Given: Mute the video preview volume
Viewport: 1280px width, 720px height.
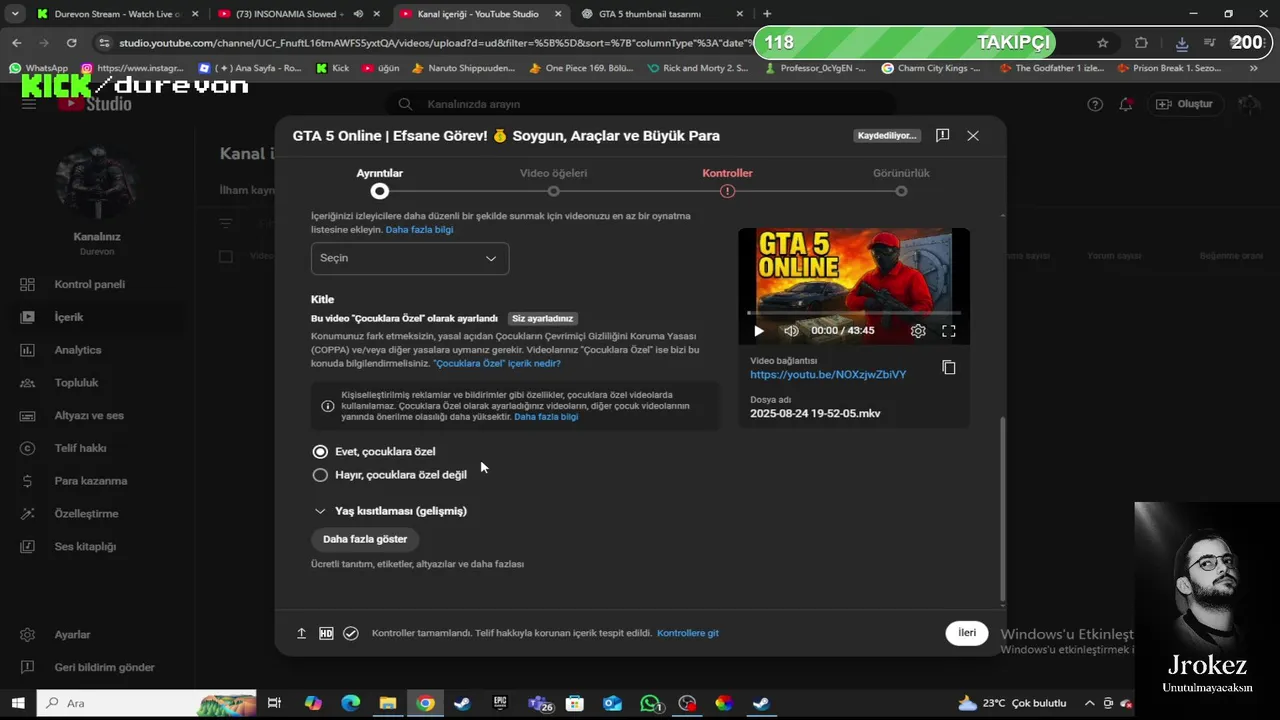Looking at the screenshot, I should (x=791, y=331).
